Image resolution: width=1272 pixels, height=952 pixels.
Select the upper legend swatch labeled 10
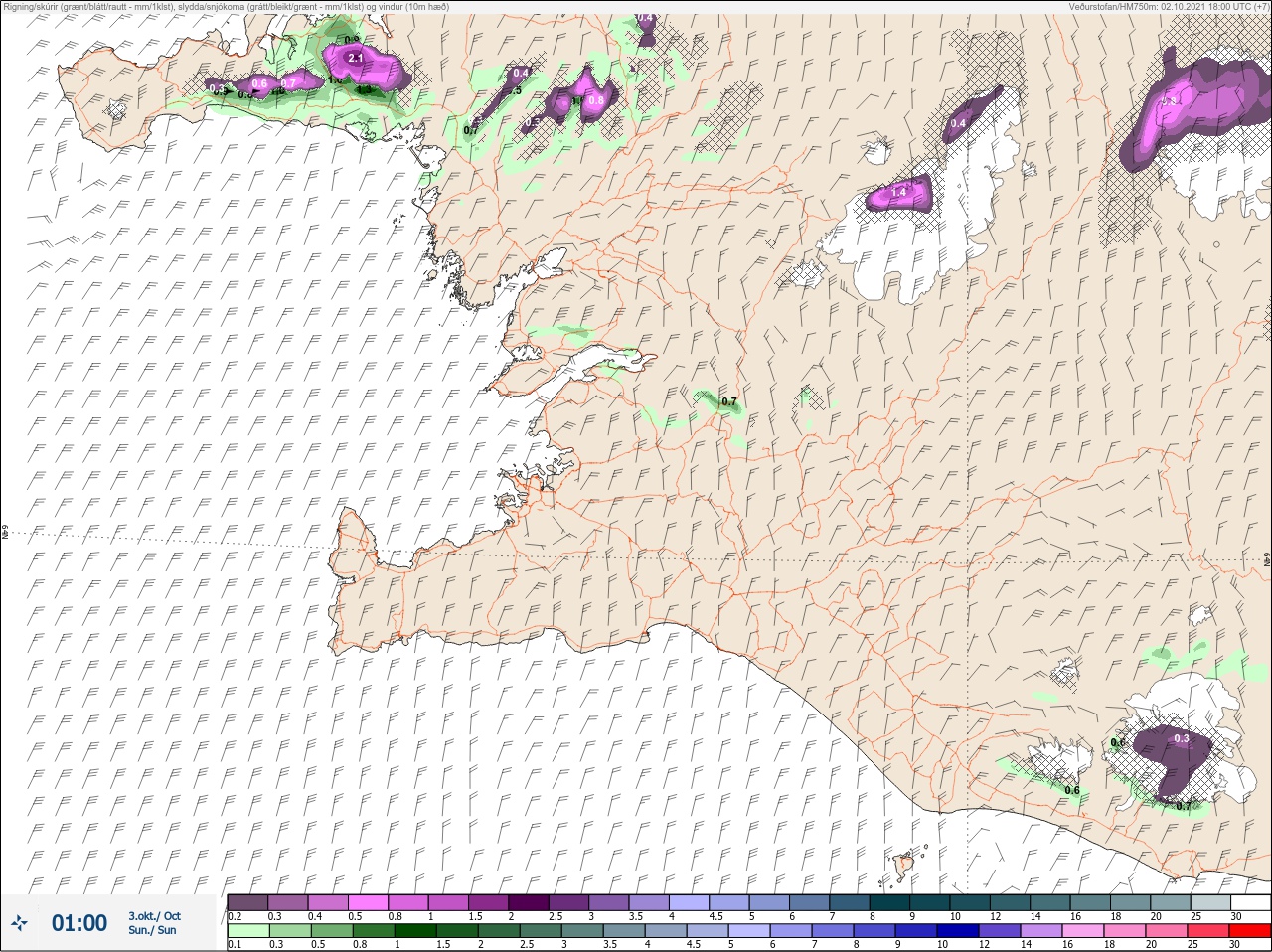click(970, 902)
